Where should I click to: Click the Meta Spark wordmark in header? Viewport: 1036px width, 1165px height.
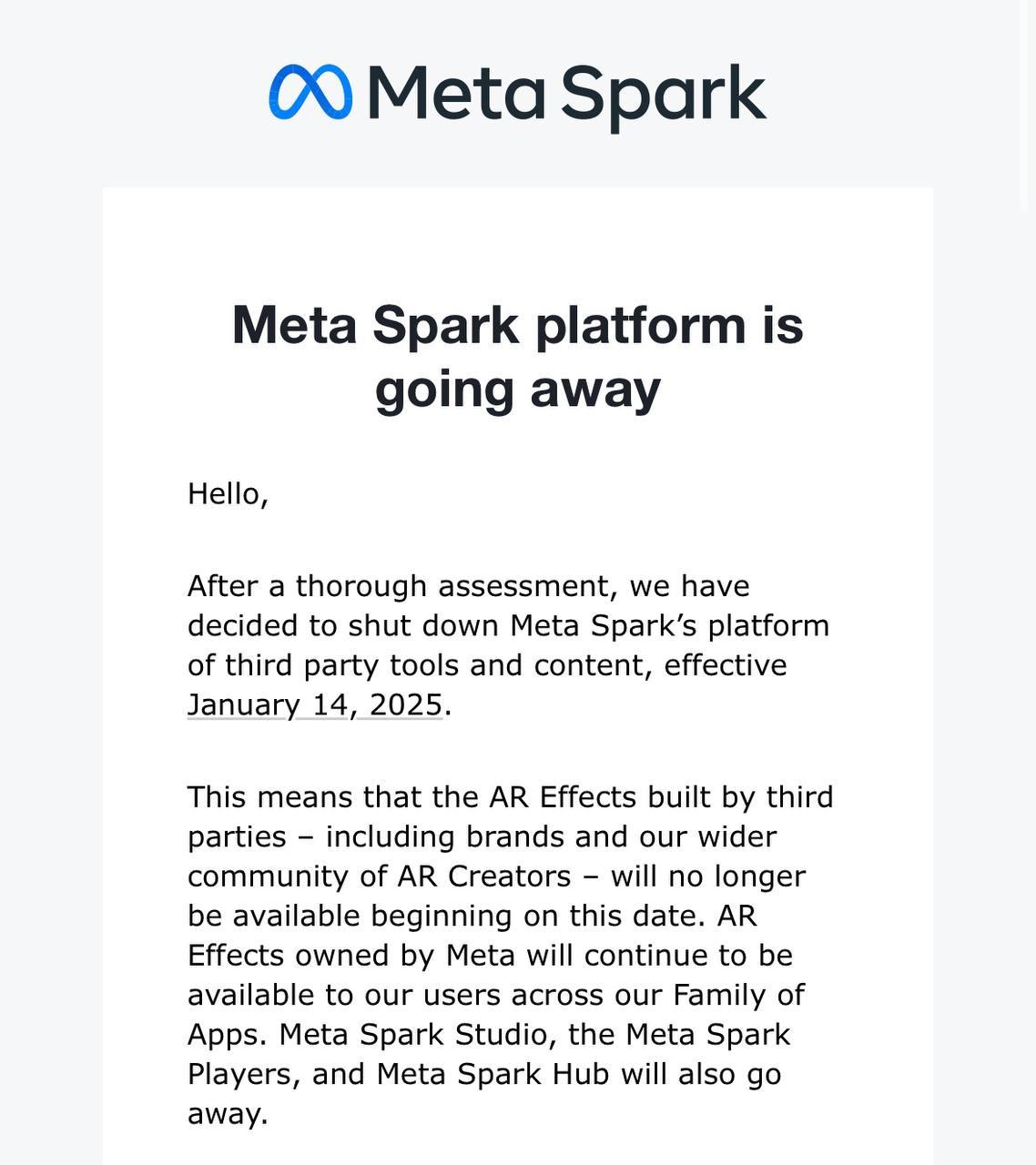pyautogui.click(x=566, y=94)
